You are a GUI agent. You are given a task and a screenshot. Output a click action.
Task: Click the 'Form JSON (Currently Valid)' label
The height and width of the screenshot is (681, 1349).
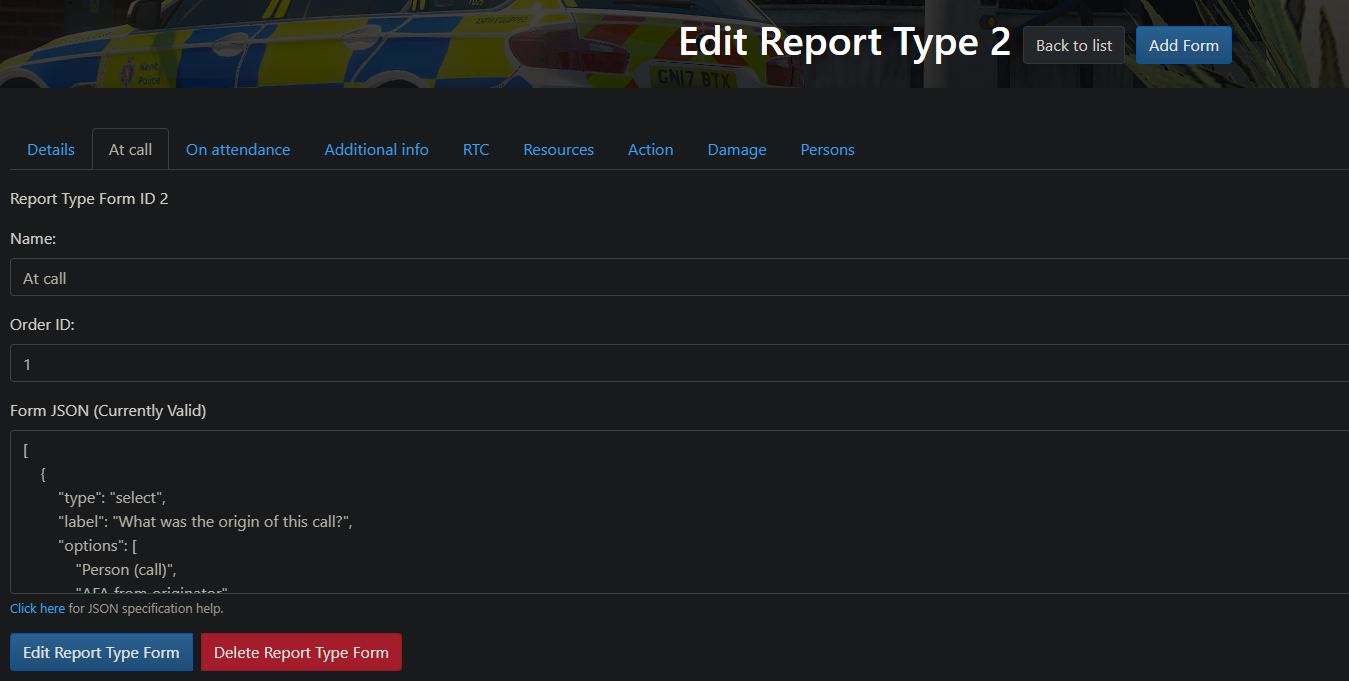(108, 411)
